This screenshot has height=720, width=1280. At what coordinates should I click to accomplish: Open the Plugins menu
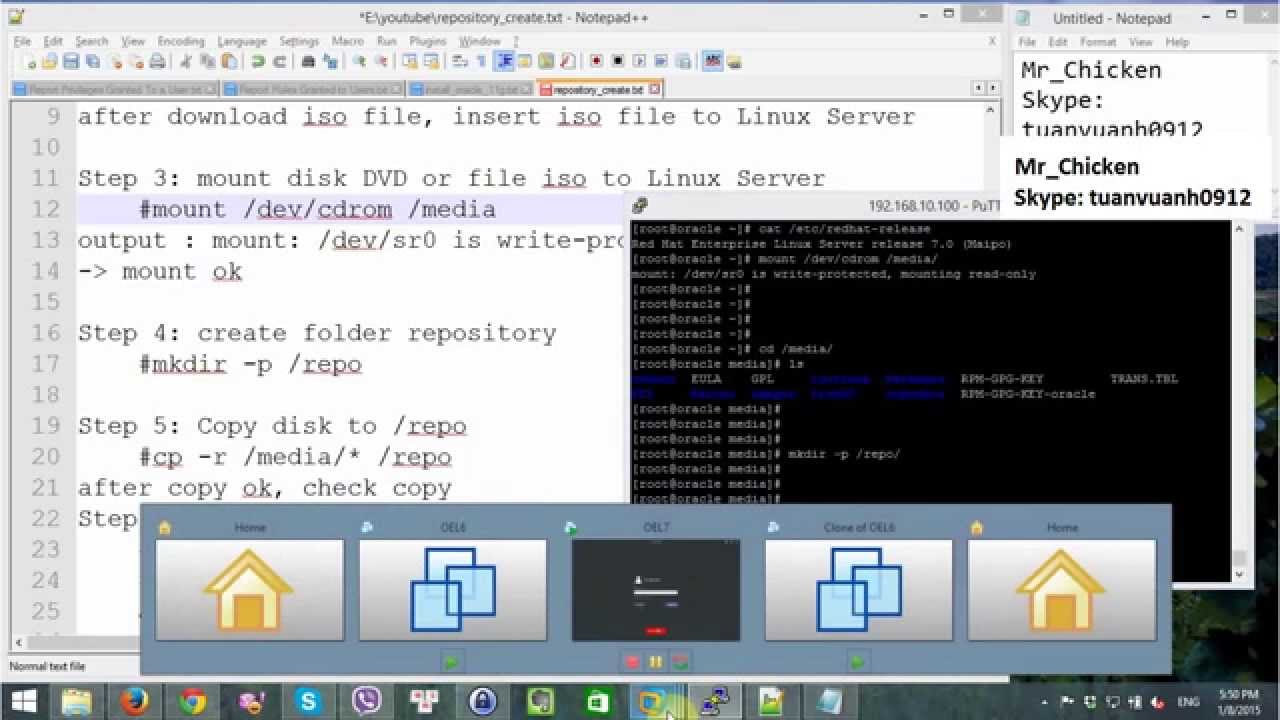point(428,41)
